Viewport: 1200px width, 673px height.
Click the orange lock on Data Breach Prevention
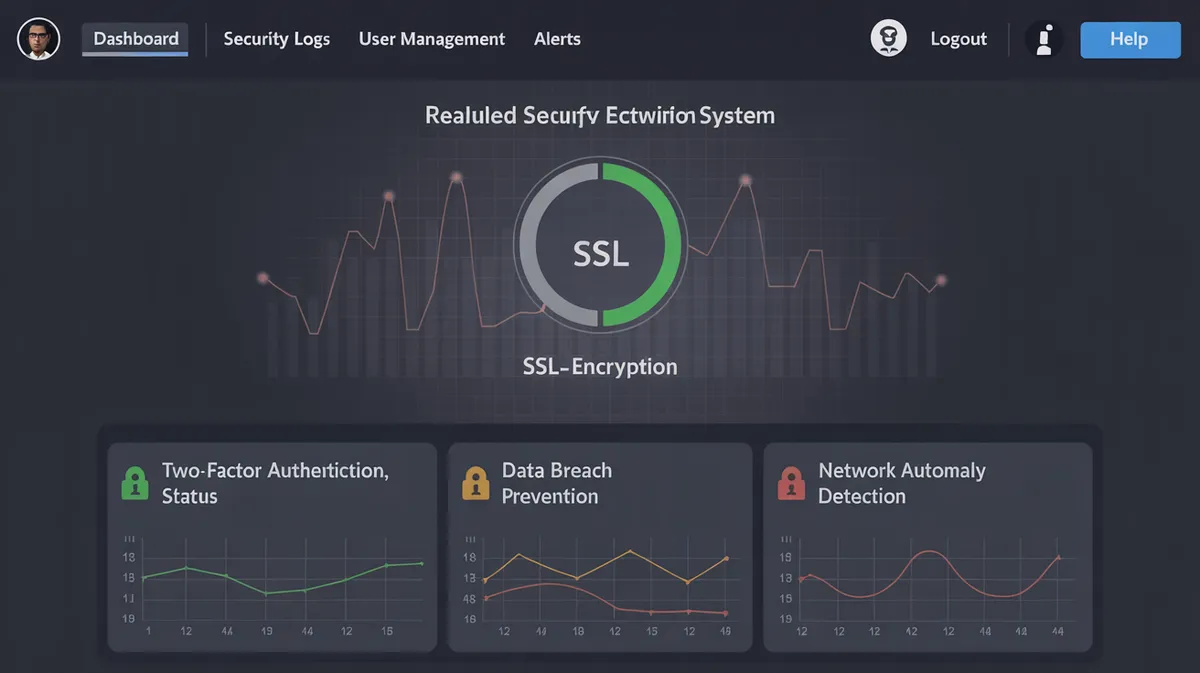tap(474, 483)
